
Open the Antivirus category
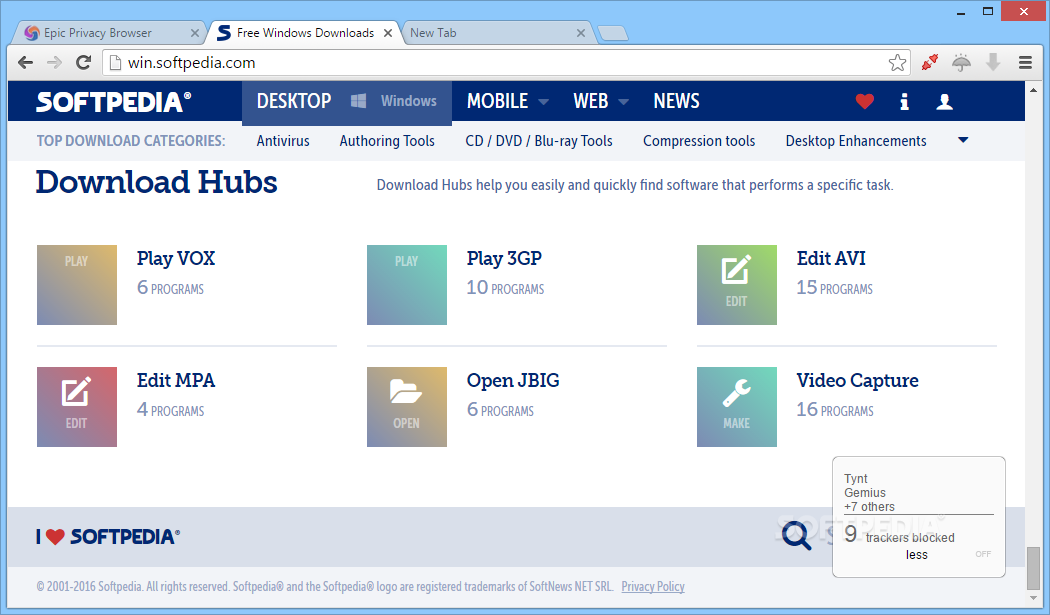tap(283, 141)
